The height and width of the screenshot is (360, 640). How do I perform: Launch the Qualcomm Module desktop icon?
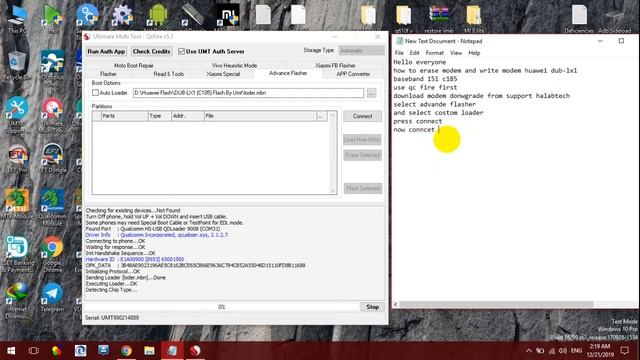coord(52,207)
